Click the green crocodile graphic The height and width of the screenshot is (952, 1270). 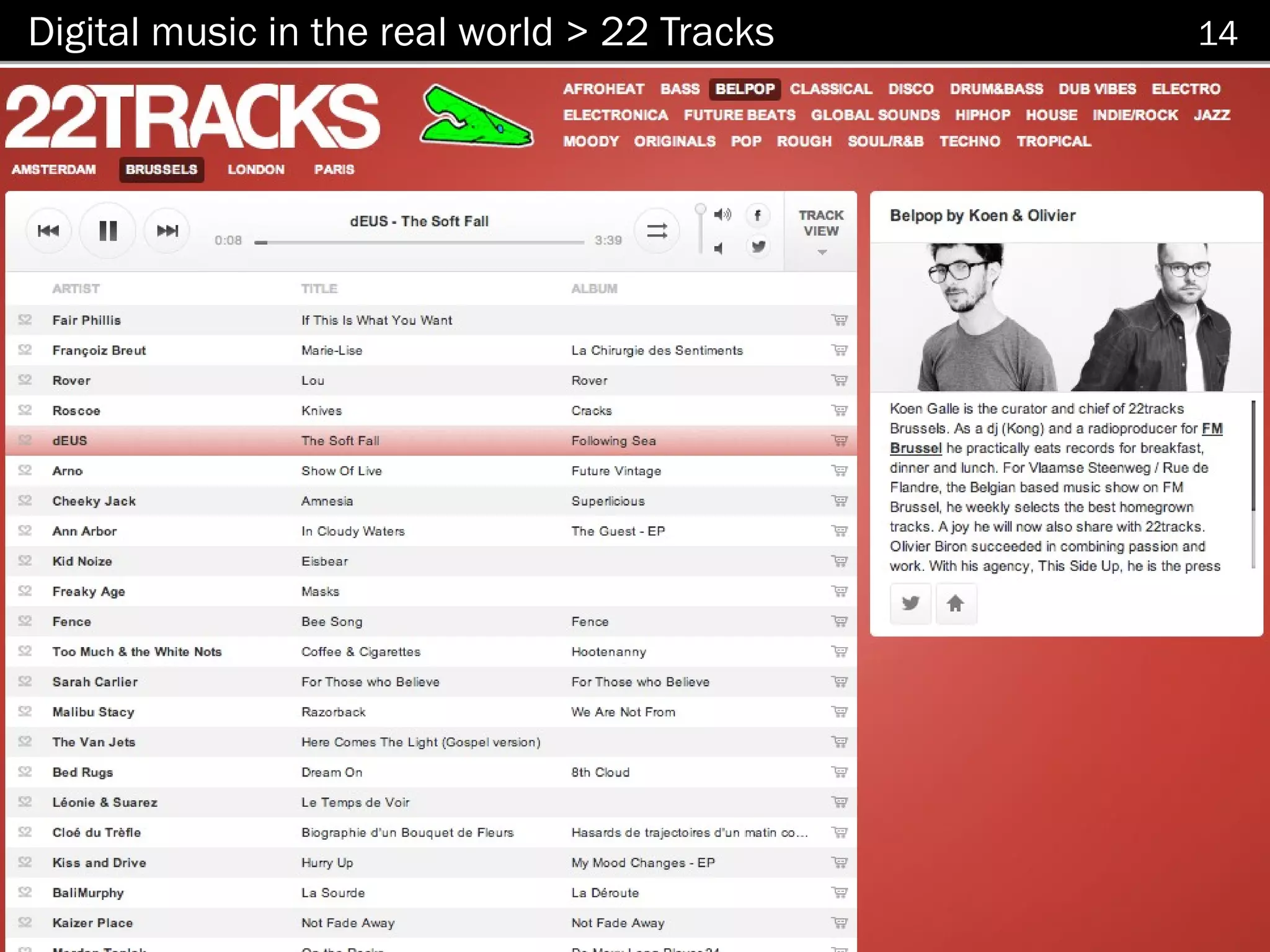(476, 116)
